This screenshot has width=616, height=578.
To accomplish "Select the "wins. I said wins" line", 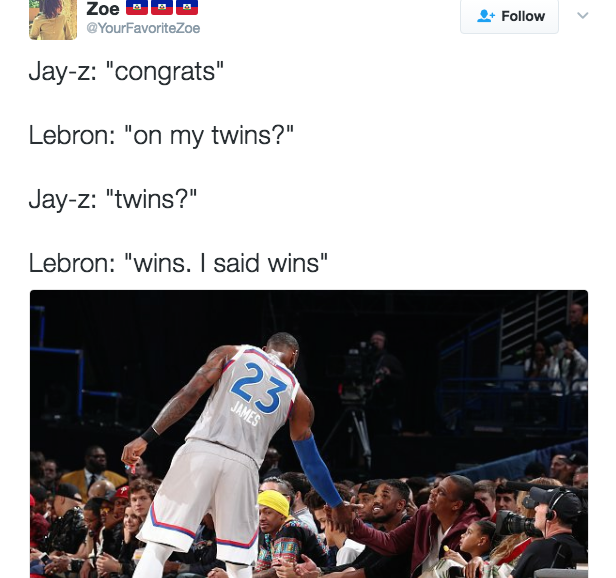I will point(178,263).
